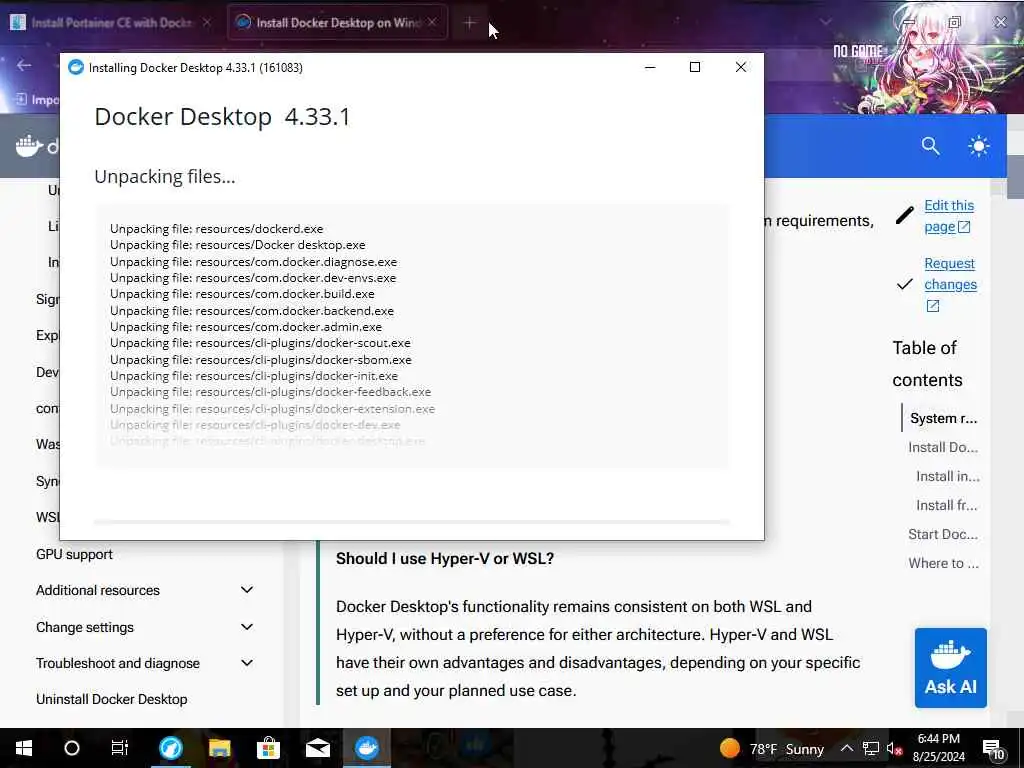
Task: Jump to Install Do... in table of contents
Action: click(943, 447)
